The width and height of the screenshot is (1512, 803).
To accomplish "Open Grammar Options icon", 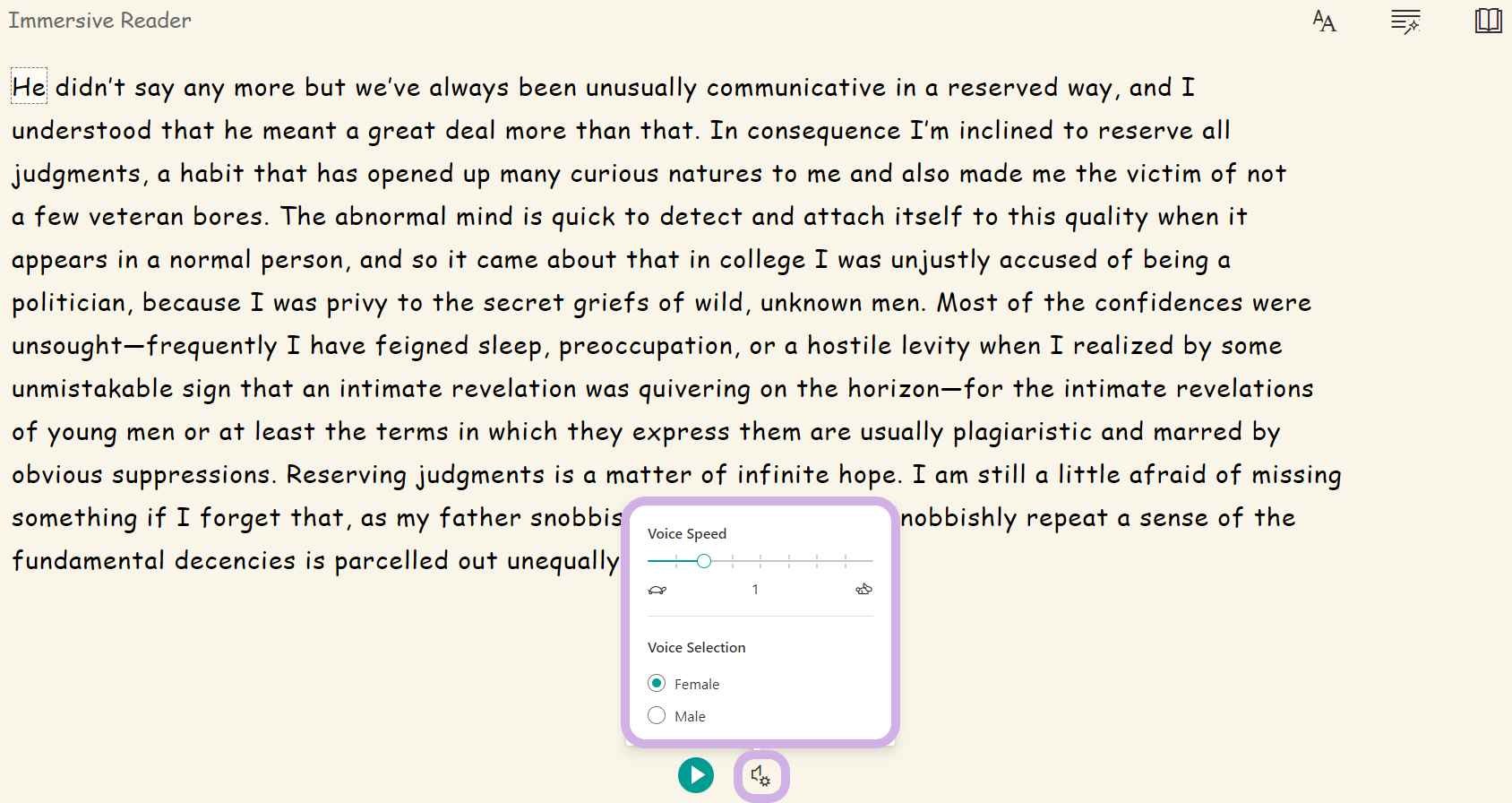I will pyautogui.click(x=1405, y=21).
